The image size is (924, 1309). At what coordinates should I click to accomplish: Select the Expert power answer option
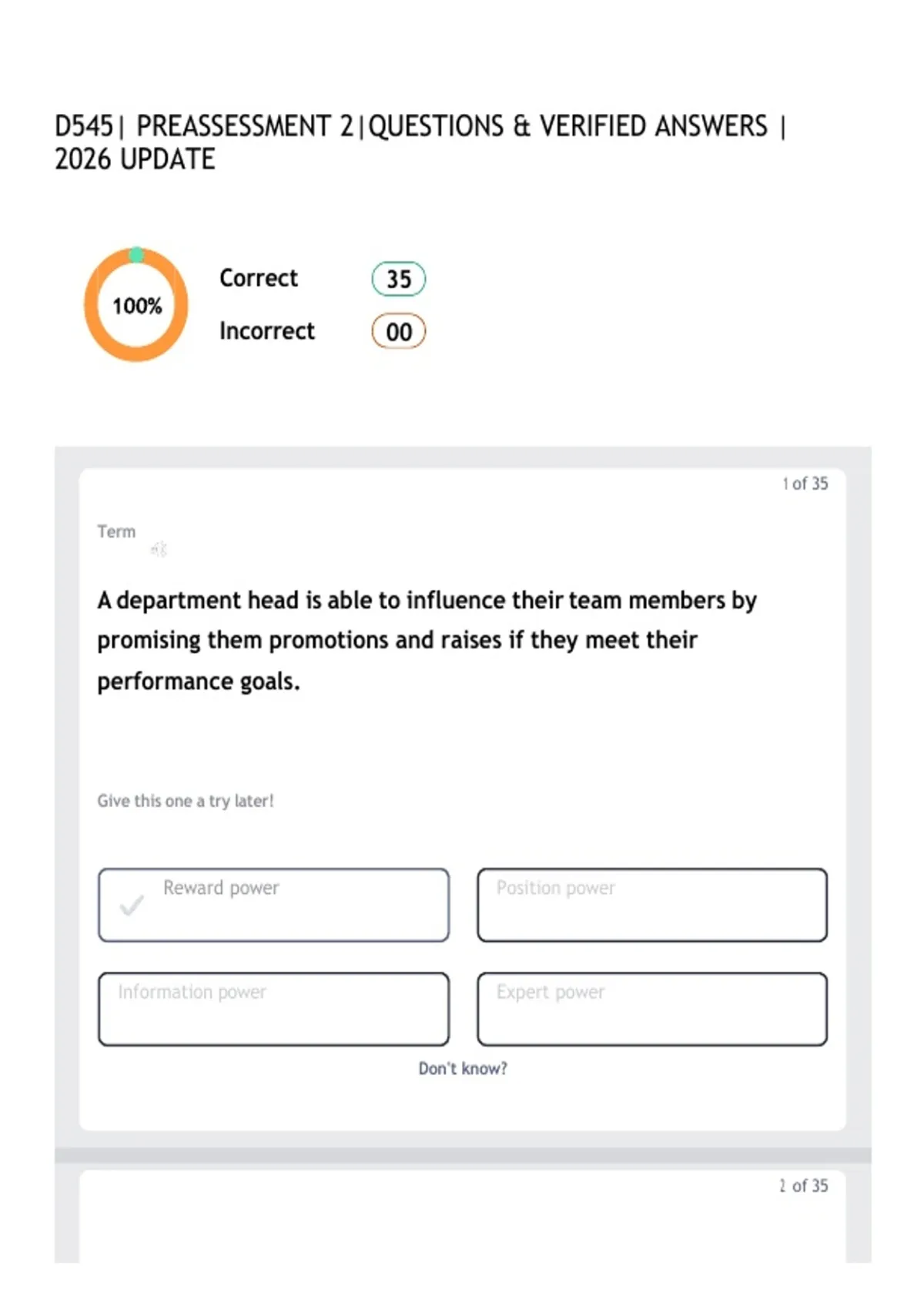coord(652,1009)
